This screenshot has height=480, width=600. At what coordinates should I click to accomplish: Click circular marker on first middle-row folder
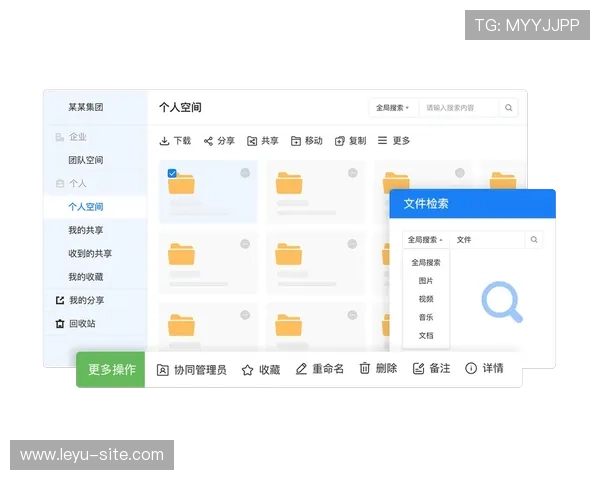(x=245, y=244)
